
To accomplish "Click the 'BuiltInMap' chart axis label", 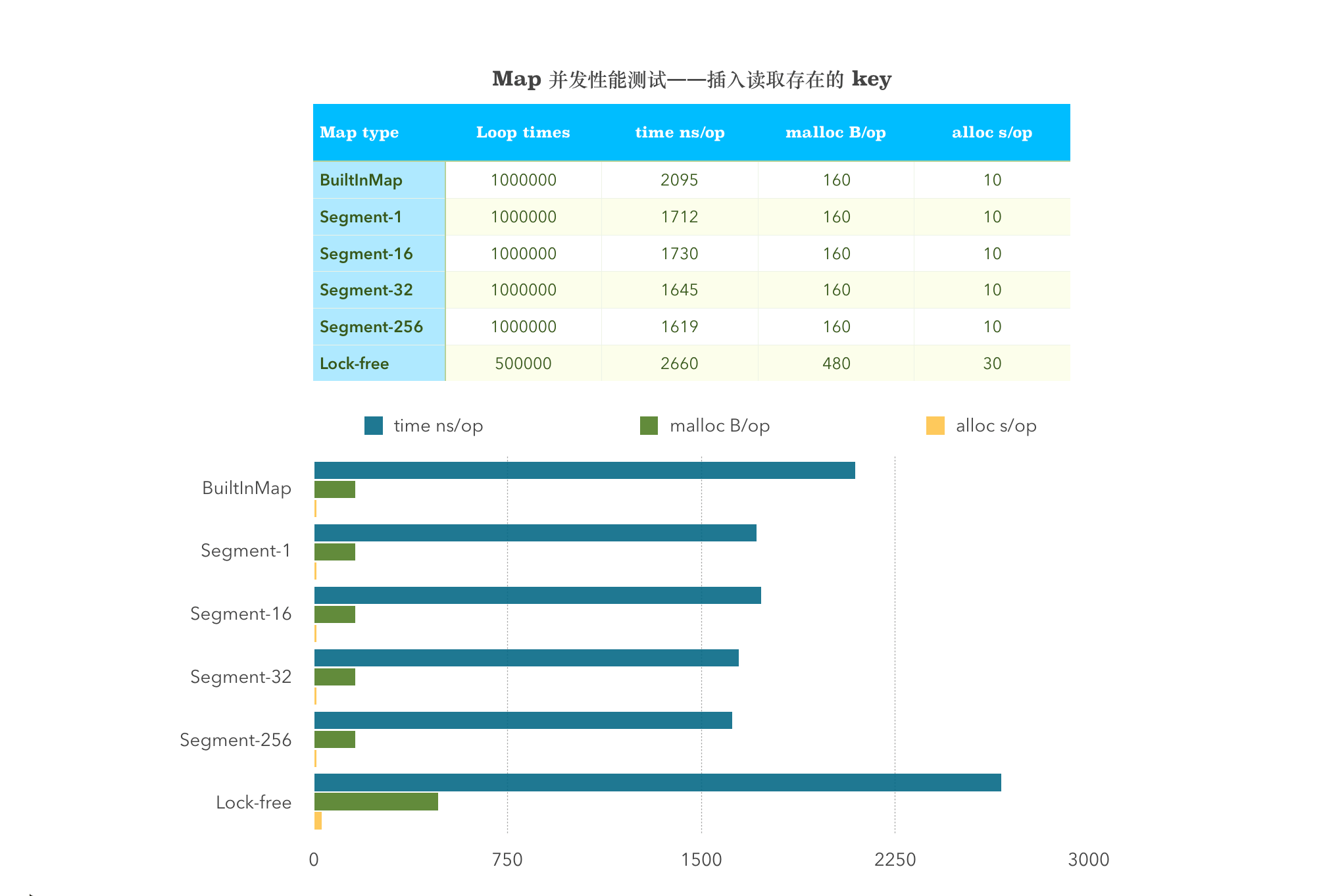I will [x=247, y=488].
